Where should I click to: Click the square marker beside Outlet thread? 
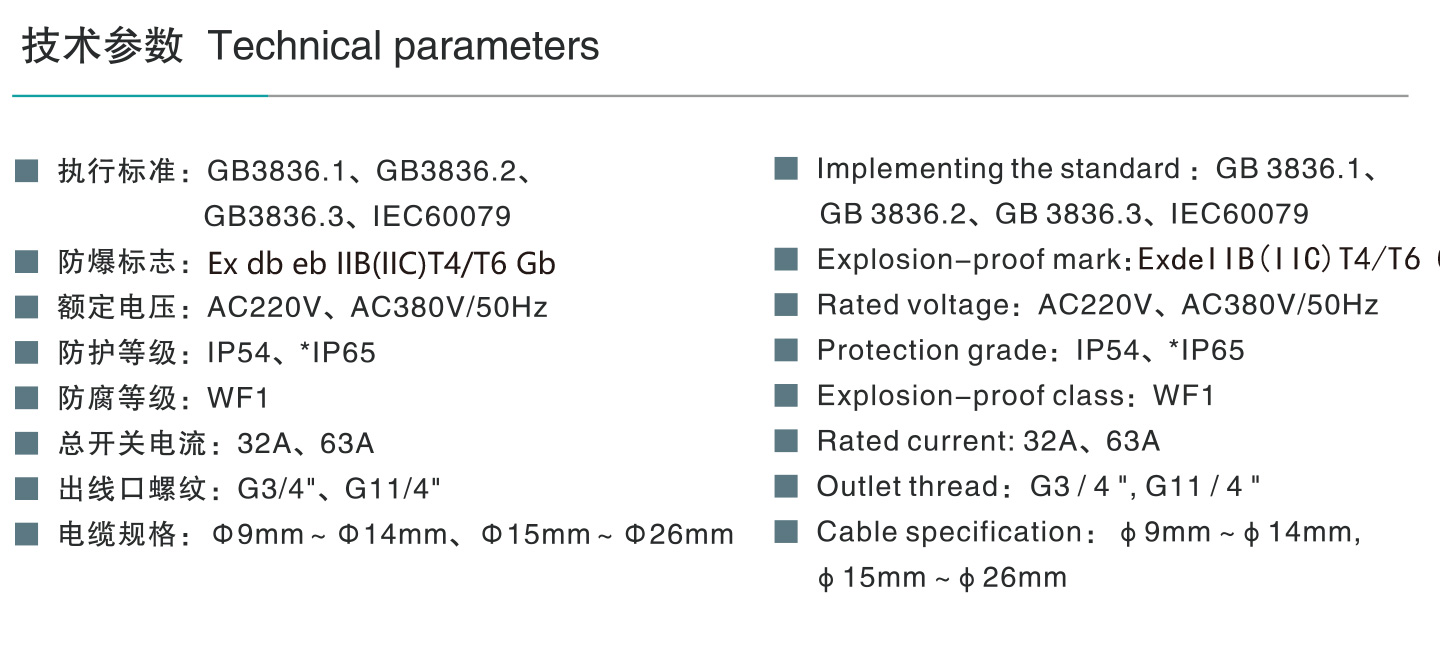point(786,487)
